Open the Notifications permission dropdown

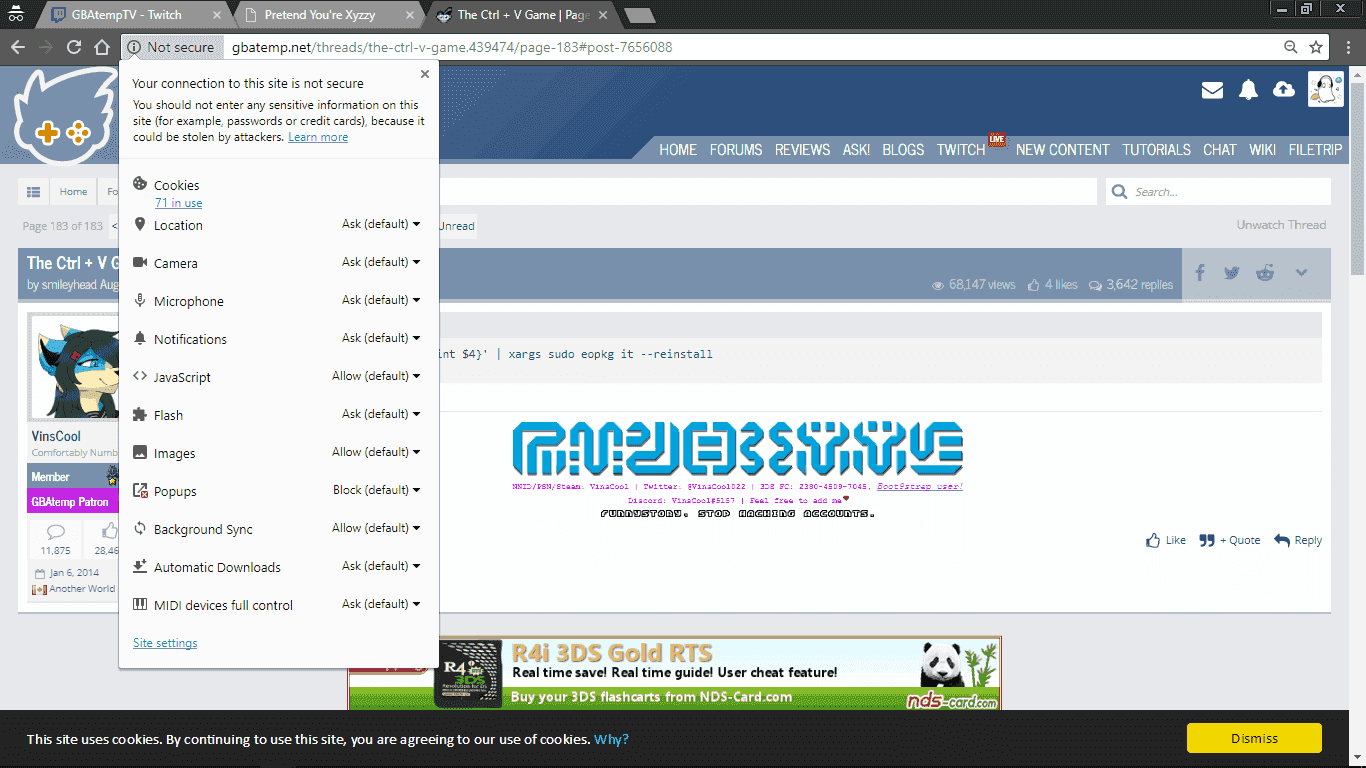coord(381,338)
